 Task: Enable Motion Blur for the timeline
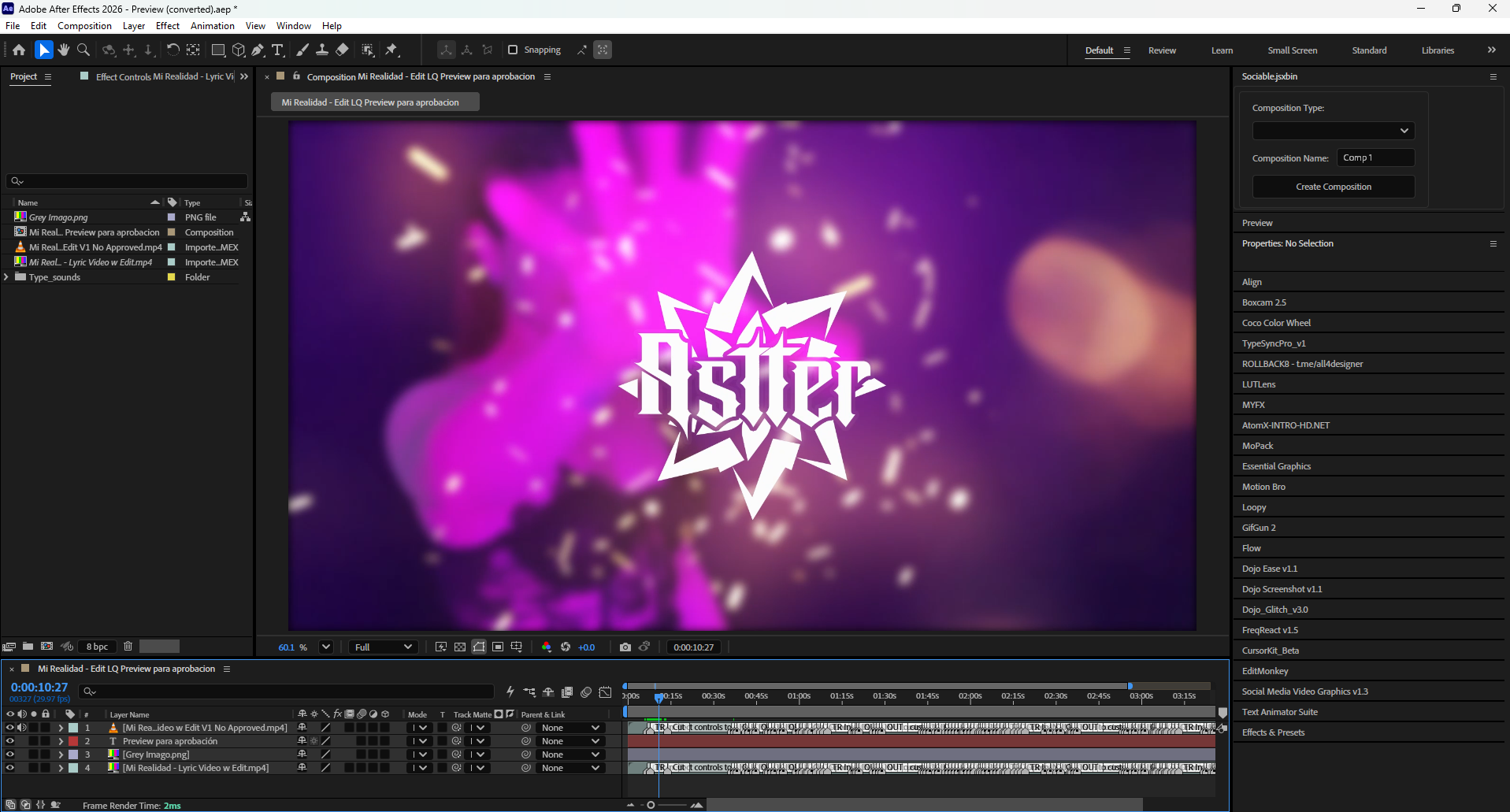(586, 692)
